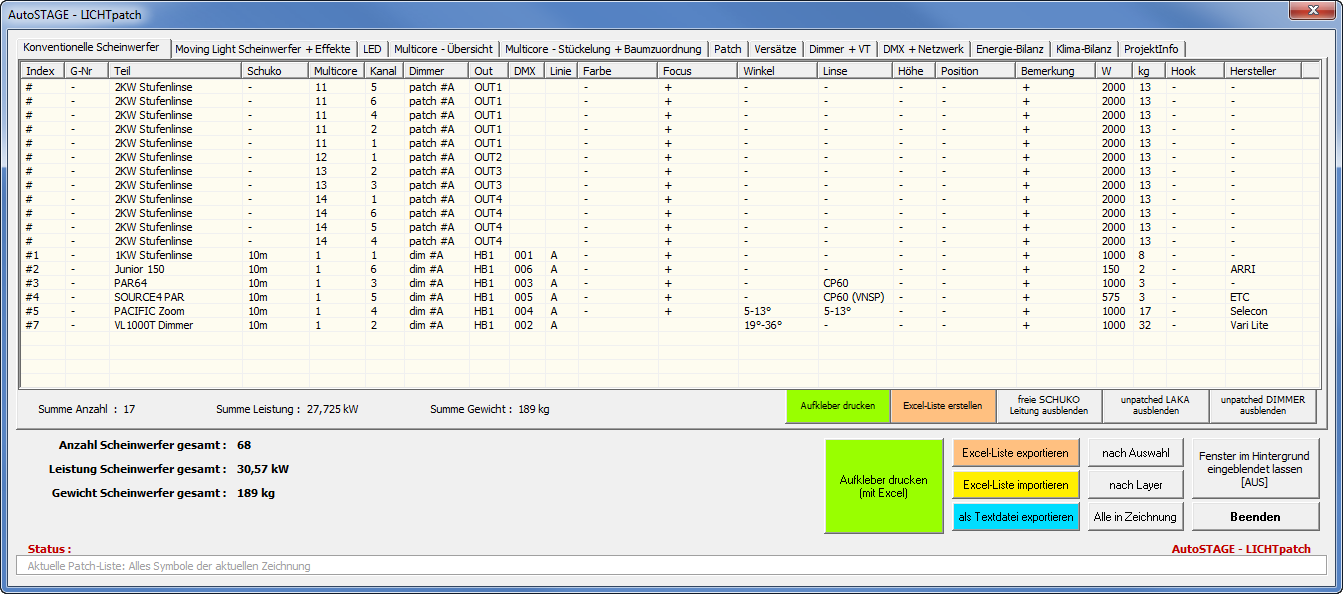Click the orange Excel-Liste erstellen button

(x=942, y=406)
